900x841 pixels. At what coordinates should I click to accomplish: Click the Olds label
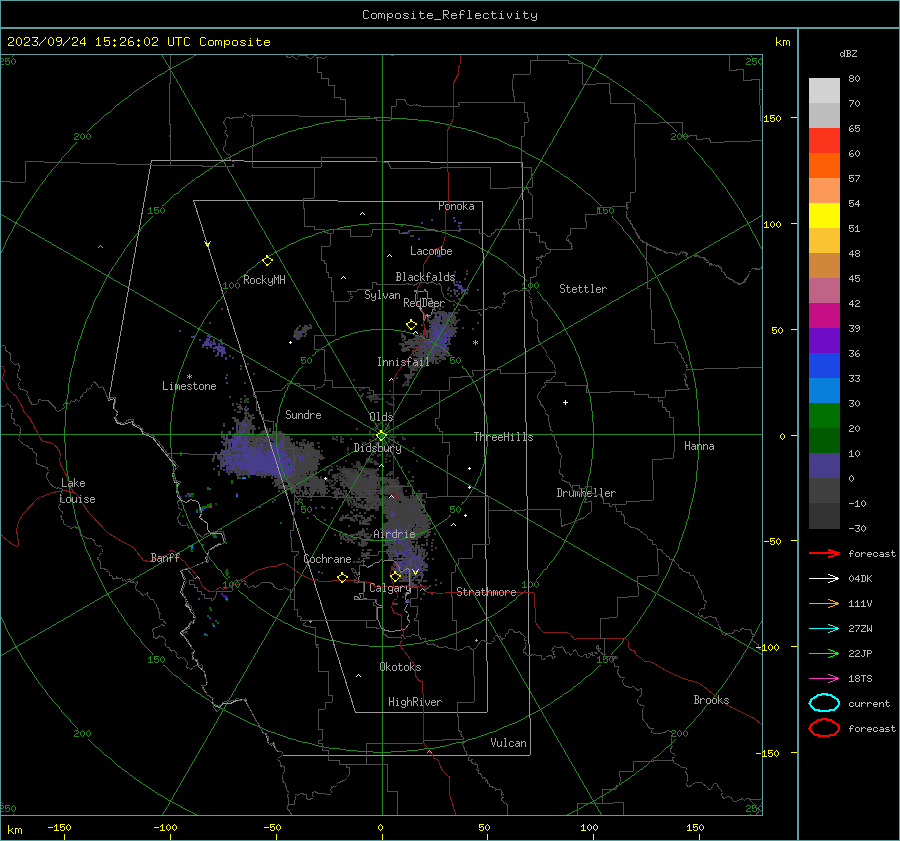click(x=381, y=417)
